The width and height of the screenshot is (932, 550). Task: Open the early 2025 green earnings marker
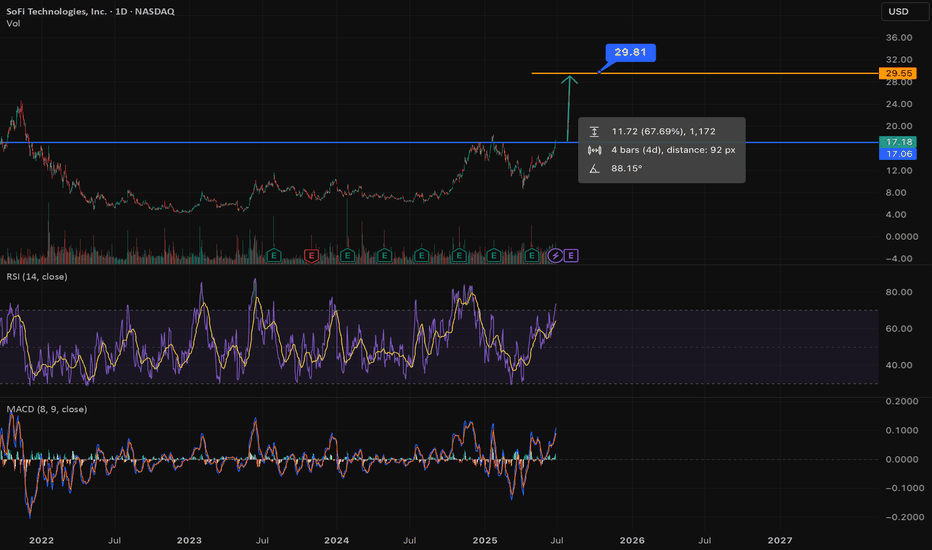coord(493,256)
